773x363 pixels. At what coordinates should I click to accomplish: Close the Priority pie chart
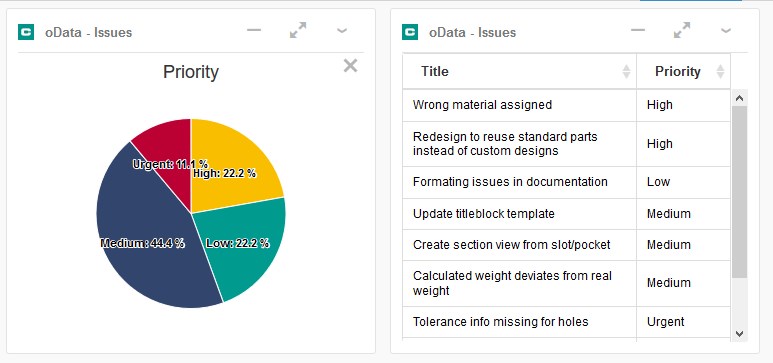point(351,66)
